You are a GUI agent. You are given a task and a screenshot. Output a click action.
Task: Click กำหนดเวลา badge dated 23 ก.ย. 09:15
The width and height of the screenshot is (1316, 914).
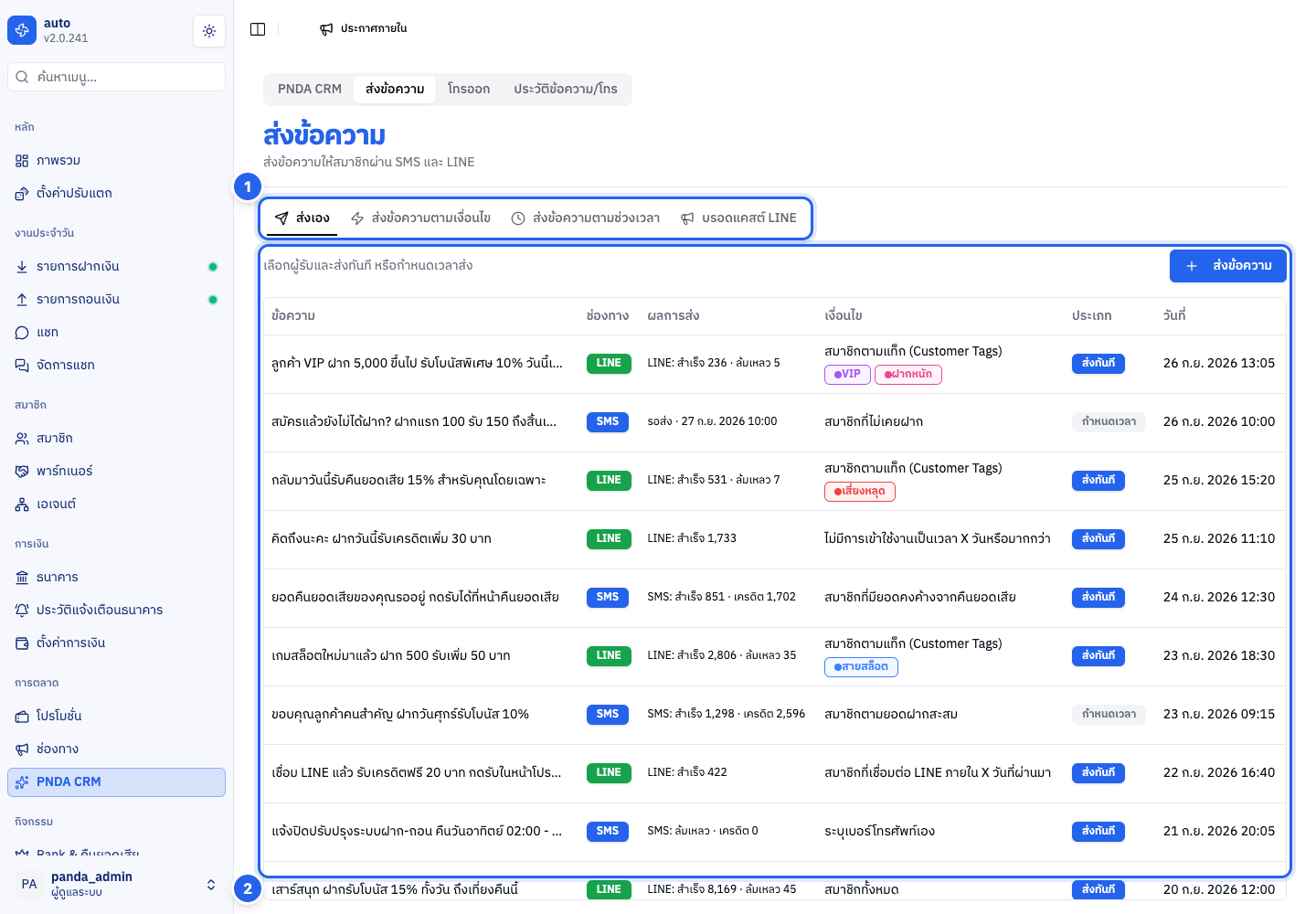tap(1109, 715)
